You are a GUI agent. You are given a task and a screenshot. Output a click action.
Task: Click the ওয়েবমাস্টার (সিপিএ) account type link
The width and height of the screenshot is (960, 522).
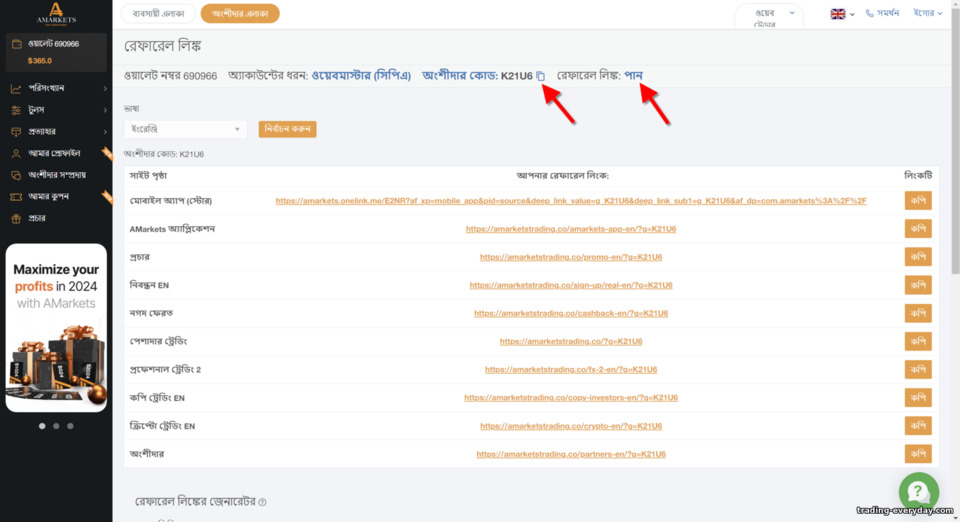[361, 75]
